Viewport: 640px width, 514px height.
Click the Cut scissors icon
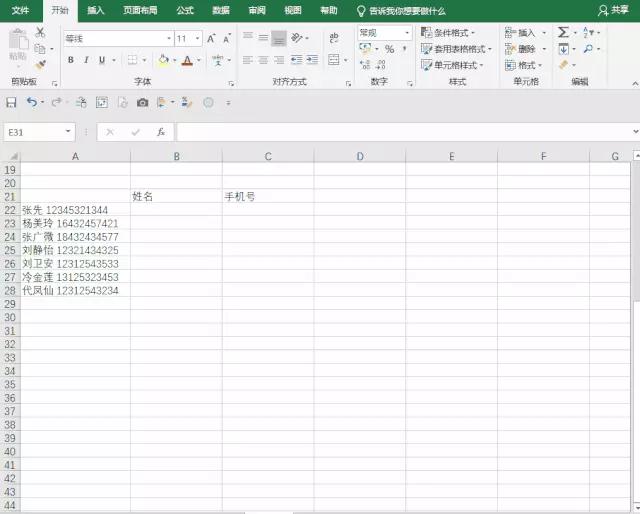click(40, 32)
